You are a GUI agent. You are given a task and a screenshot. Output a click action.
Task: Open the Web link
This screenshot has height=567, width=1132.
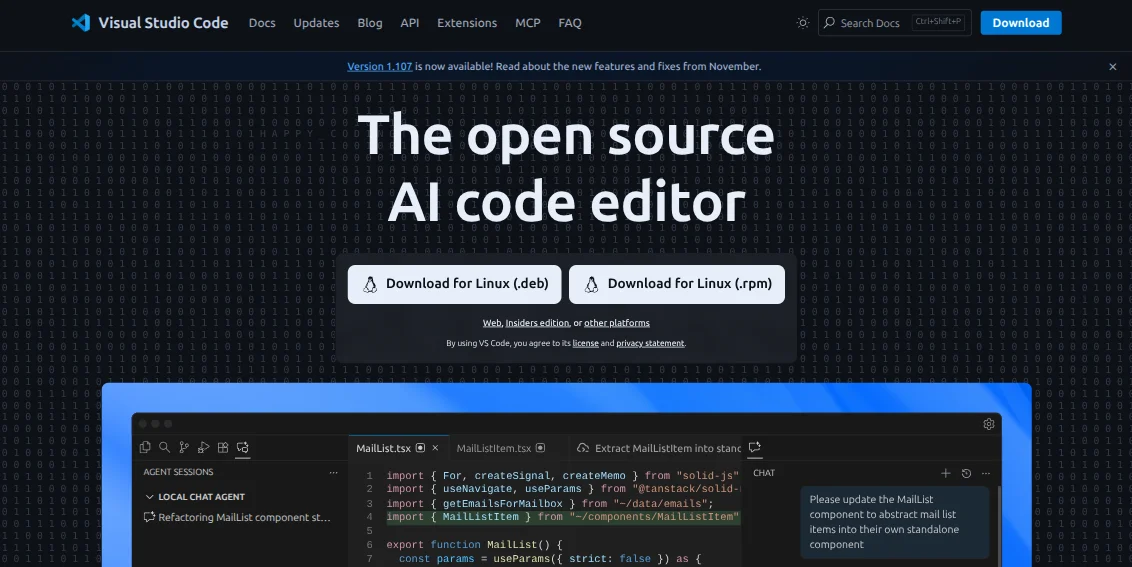coord(492,323)
